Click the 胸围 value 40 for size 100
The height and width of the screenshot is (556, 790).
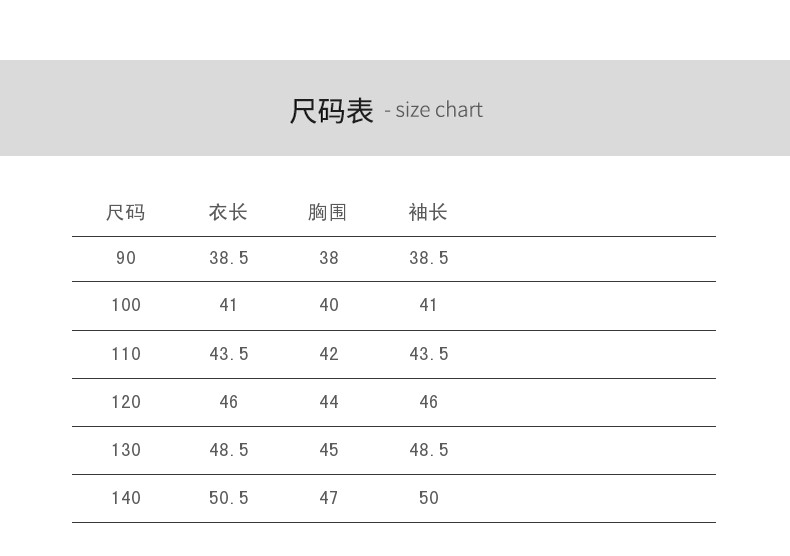329,305
